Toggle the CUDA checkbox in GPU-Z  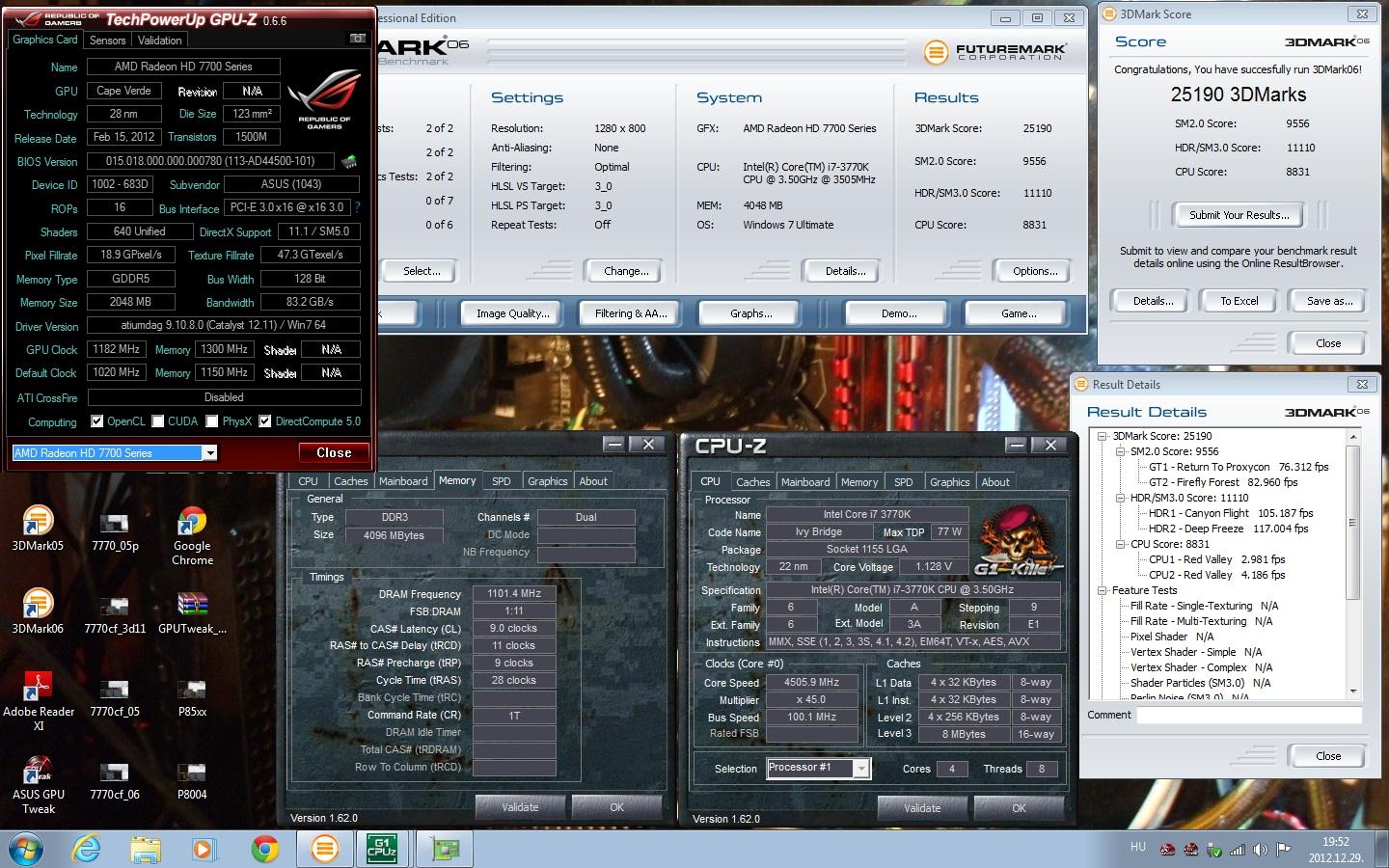(157, 421)
